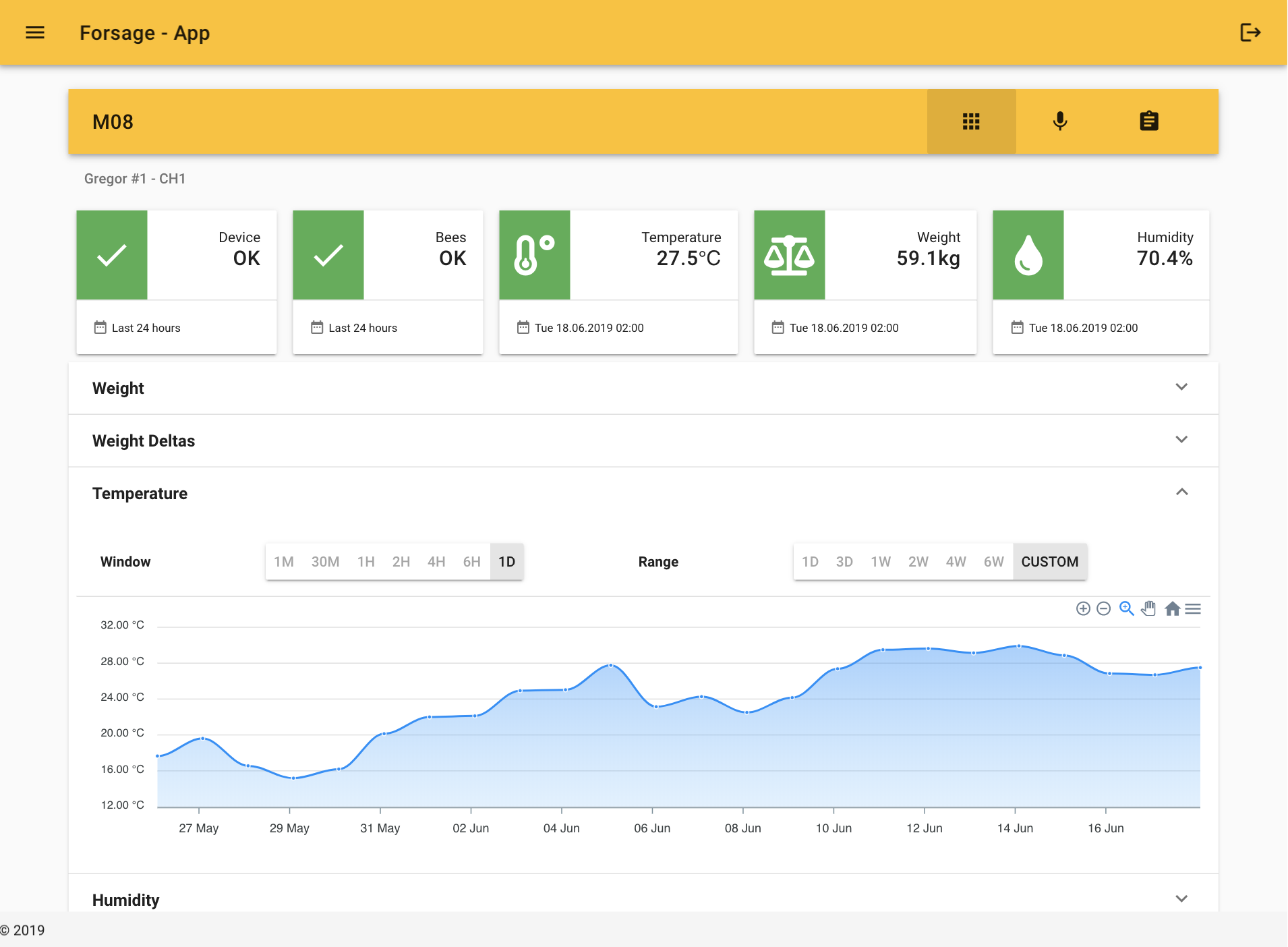Set Window to 1H

[x=366, y=562]
